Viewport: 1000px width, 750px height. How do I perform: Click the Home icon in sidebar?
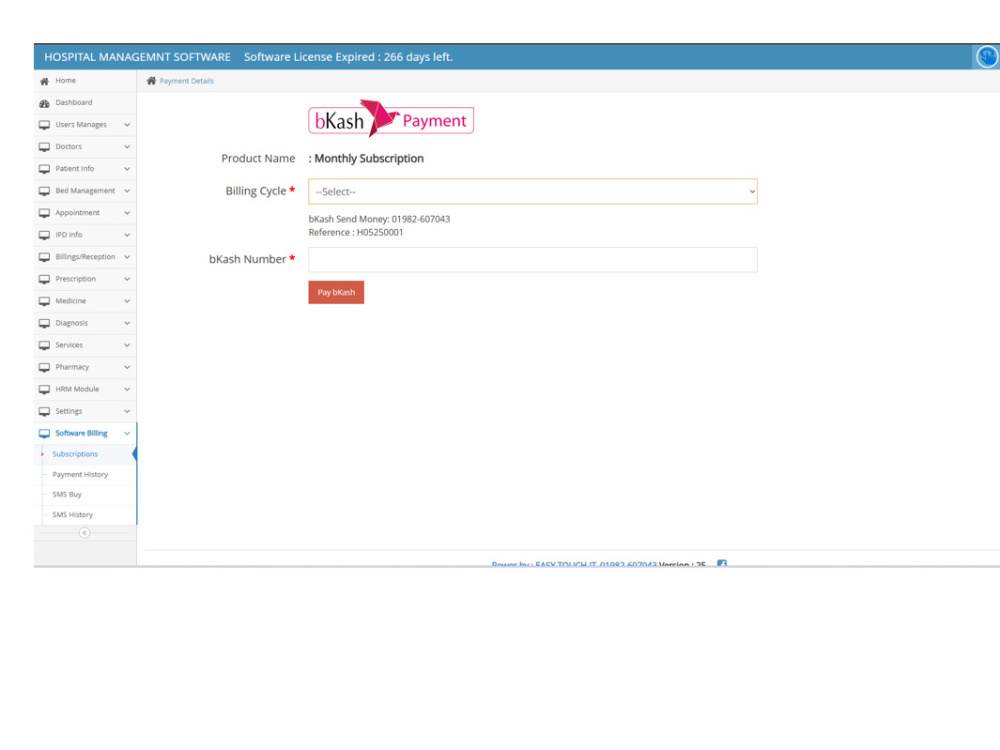click(x=44, y=81)
